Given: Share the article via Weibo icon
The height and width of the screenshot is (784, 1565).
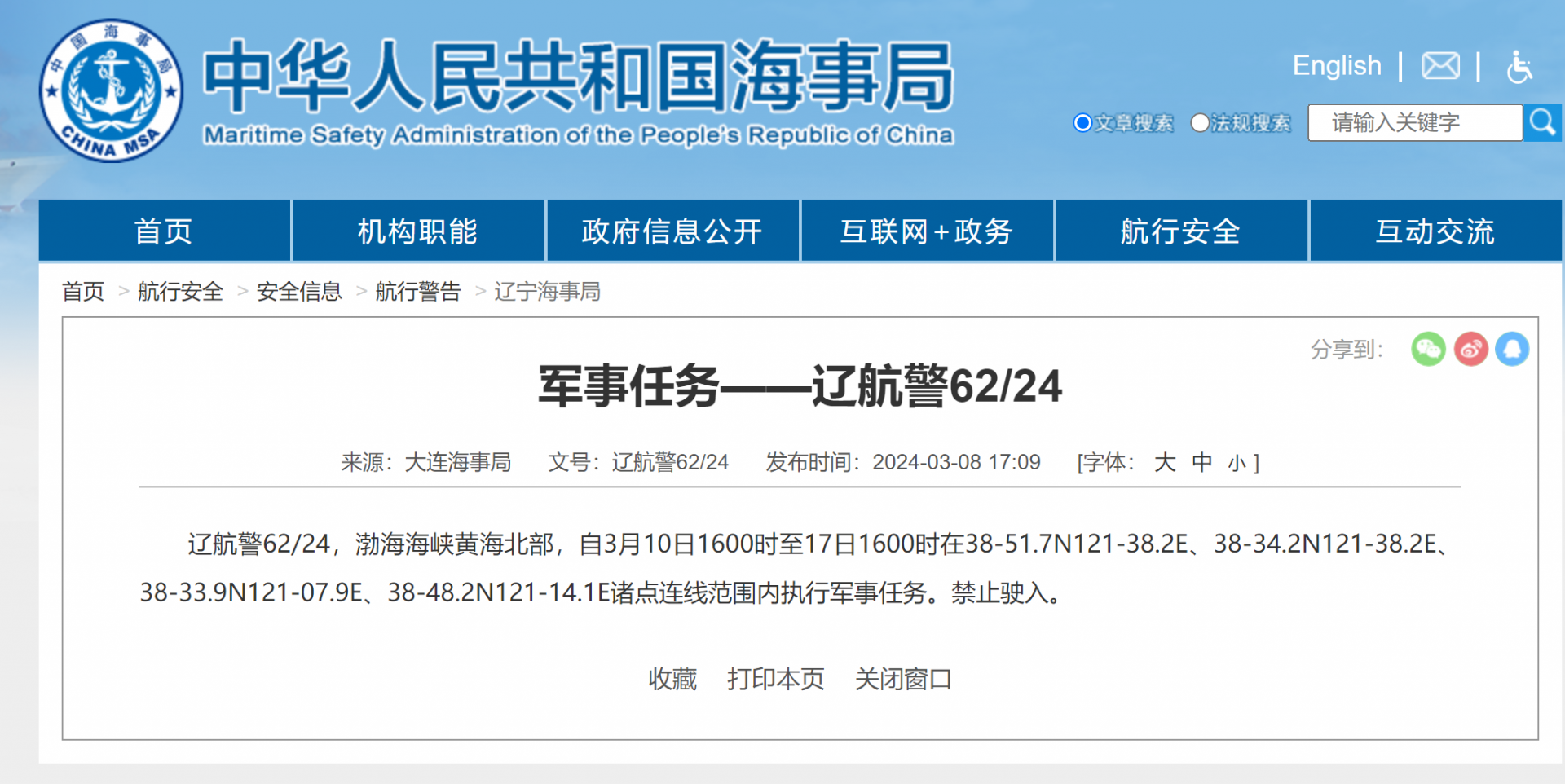Looking at the screenshot, I should (1470, 350).
